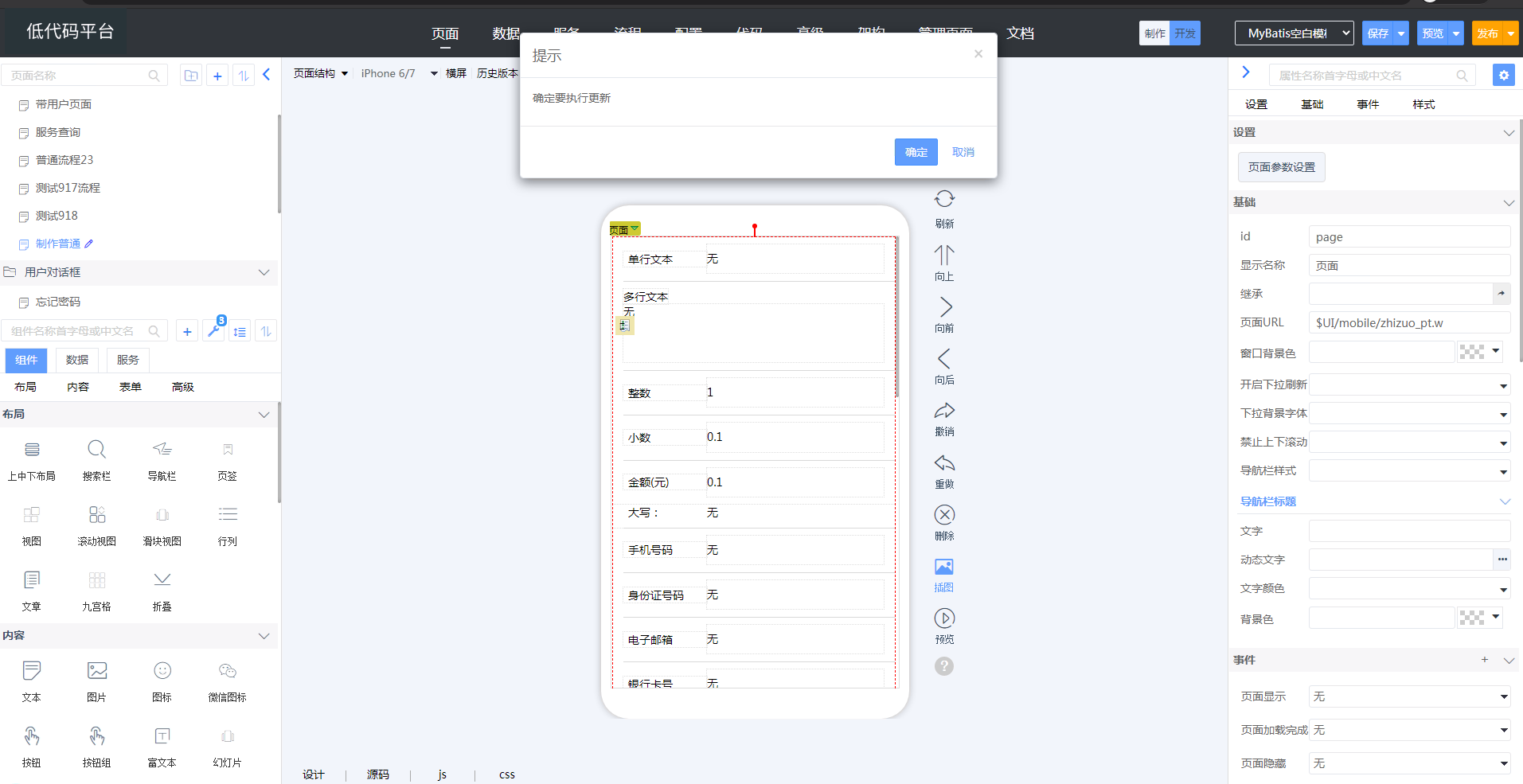Click the preview (预览) play icon
Screen dimensions: 1523x784
tap(944, 618)
